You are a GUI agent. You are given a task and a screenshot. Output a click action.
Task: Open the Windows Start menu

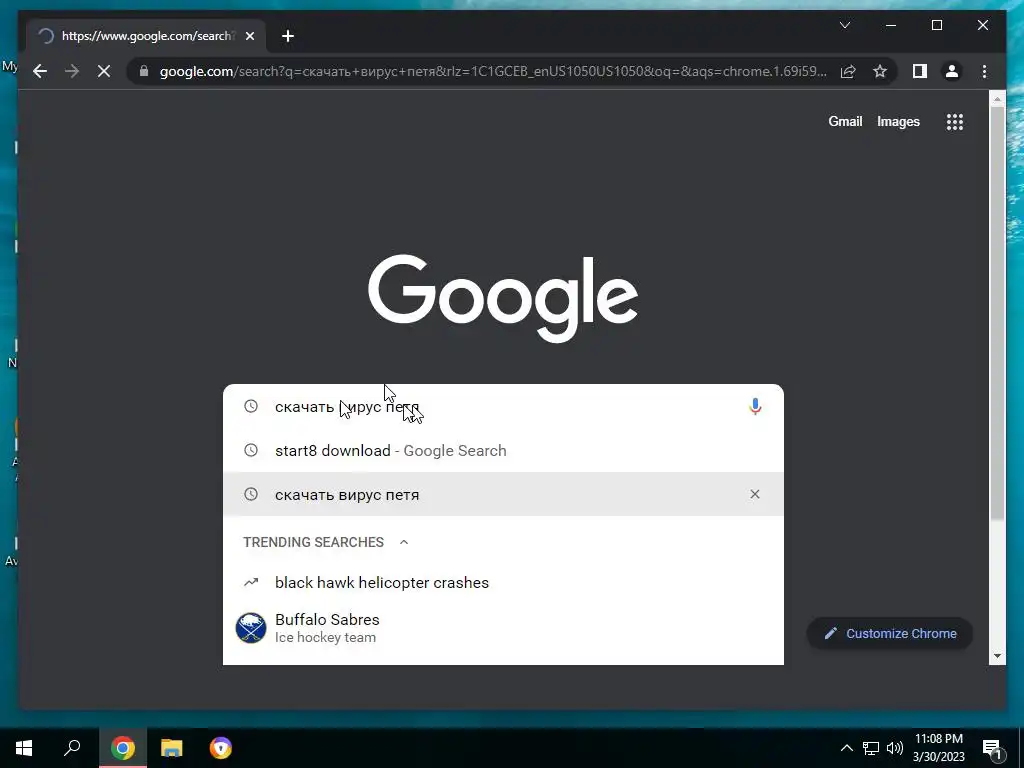[x=24, y=748]
